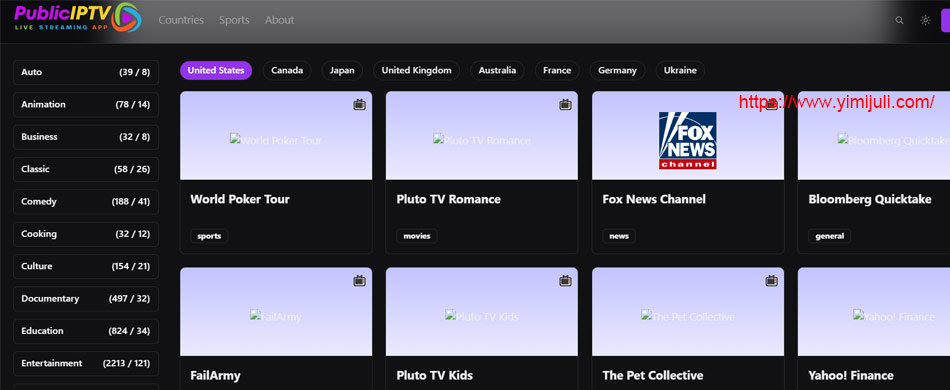
Task: Click the PublicIPTV logo
Action: (x=78, y=18)
